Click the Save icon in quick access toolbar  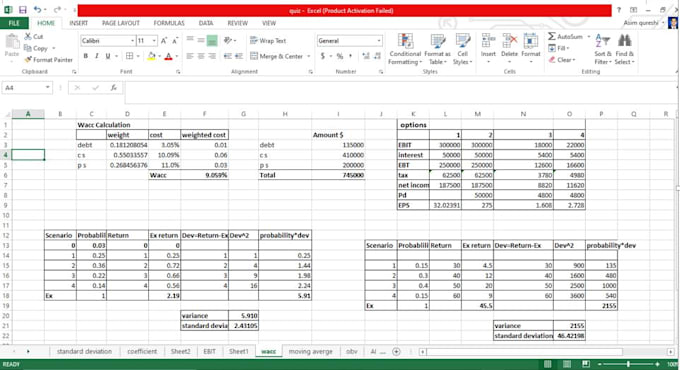point(23,10)
